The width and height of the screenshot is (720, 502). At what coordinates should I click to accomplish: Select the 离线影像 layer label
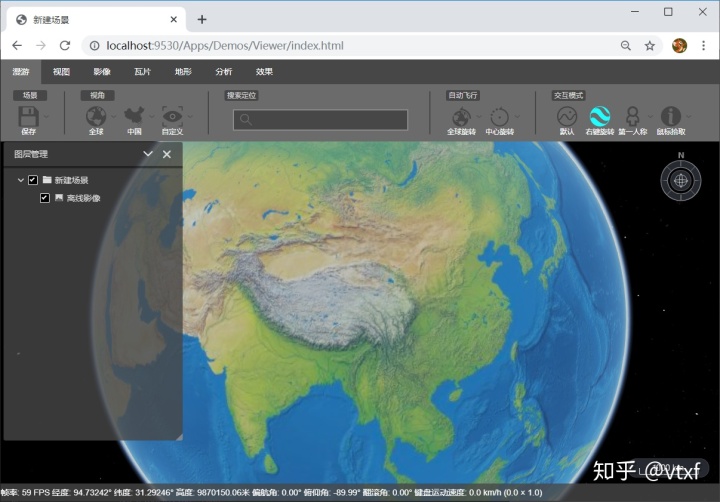[83, 198]
